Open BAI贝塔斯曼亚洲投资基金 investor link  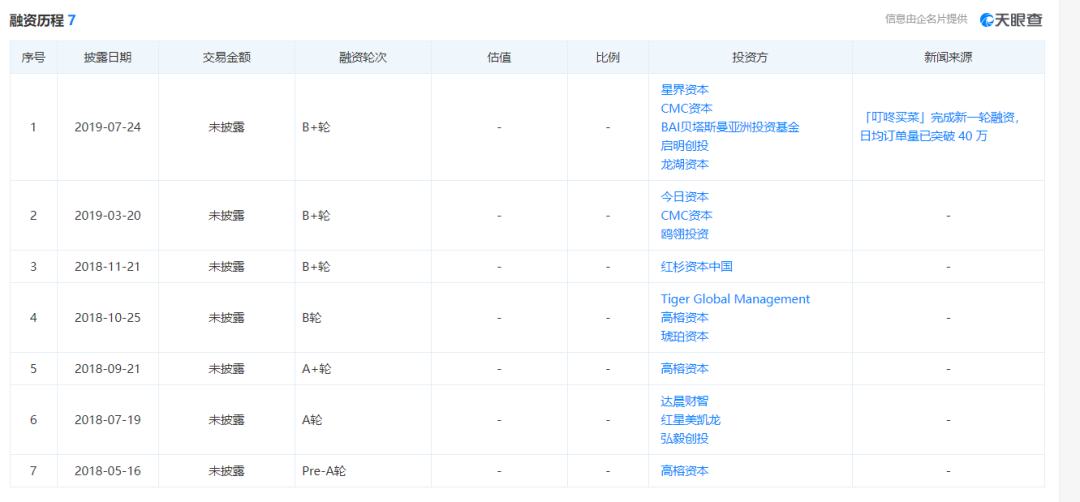point(730,127)
